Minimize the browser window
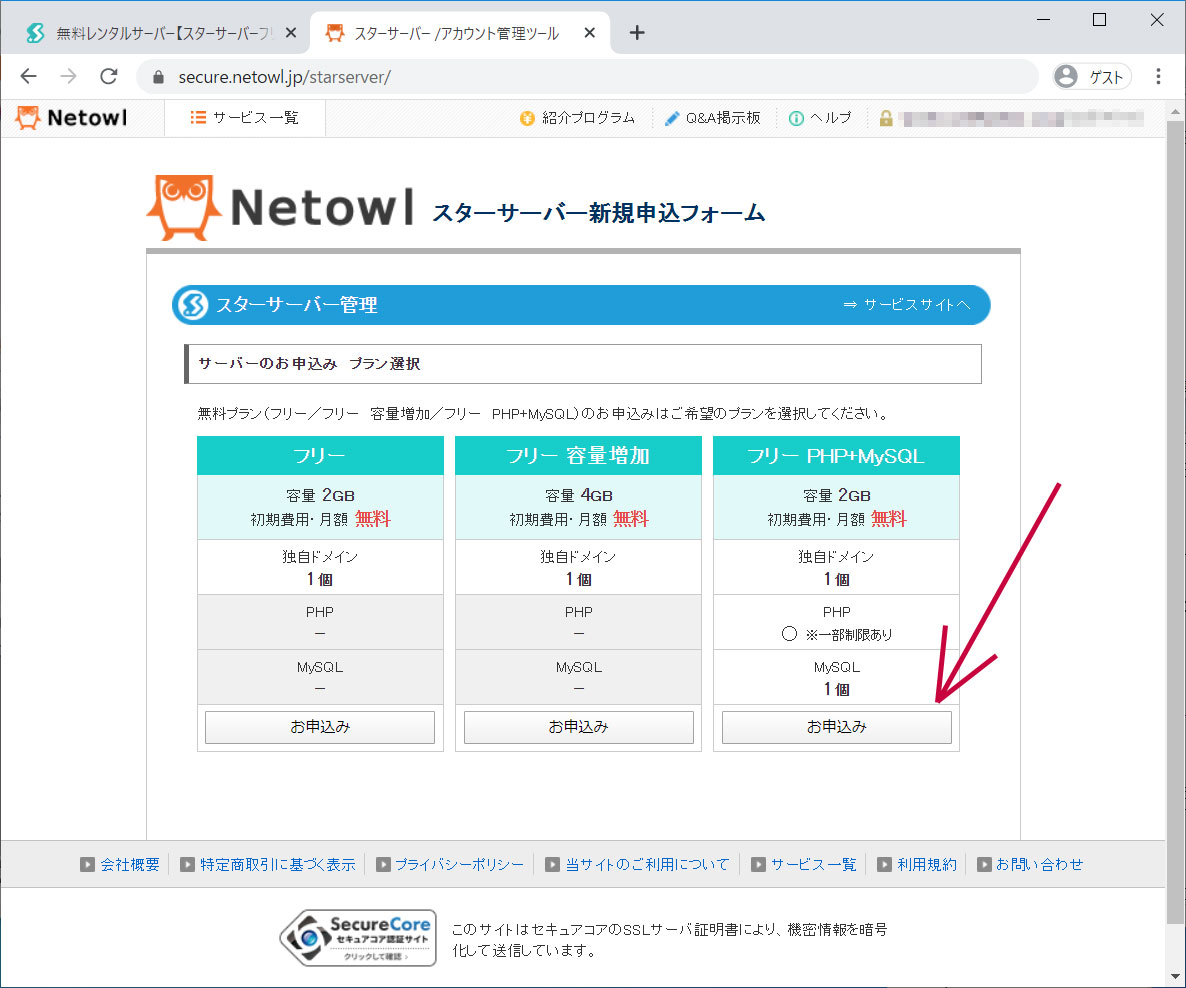1186x988 pixels. (1043, 20)
